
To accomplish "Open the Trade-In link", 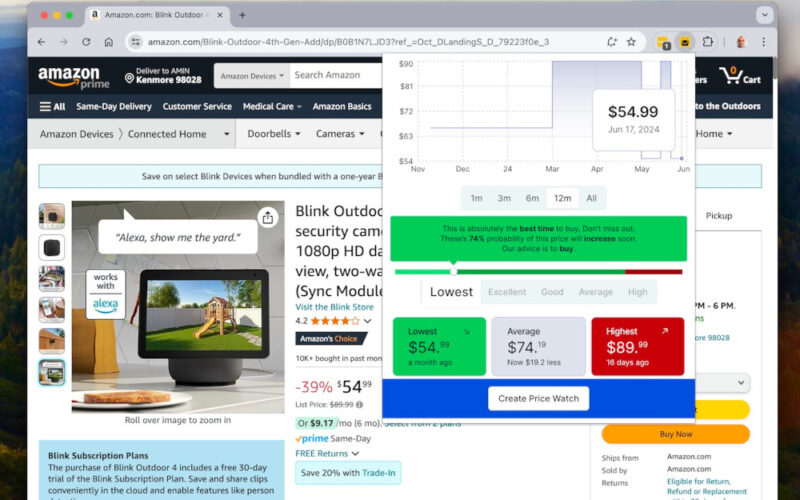I will tap(379, 473).
